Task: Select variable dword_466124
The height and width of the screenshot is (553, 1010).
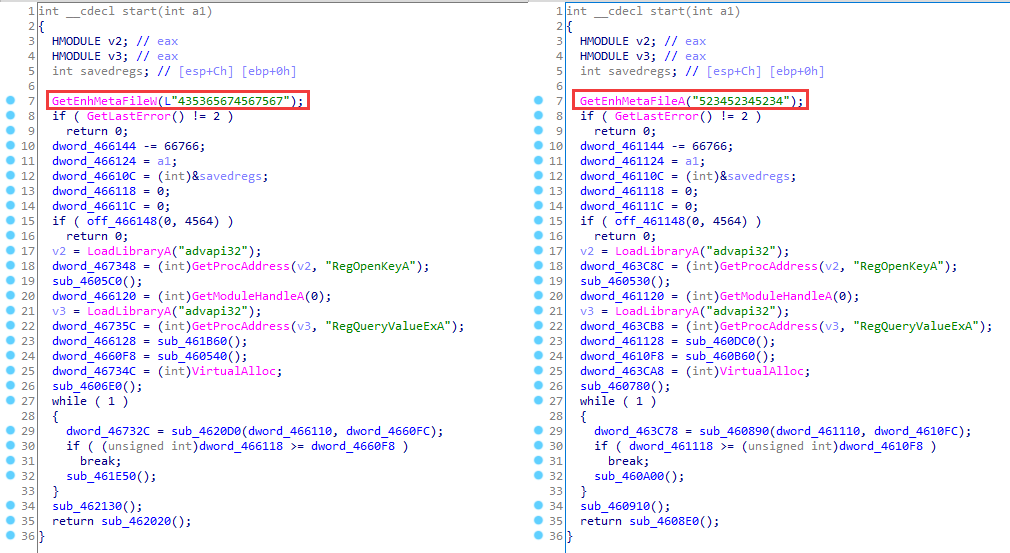Action: tap(94, 161)
